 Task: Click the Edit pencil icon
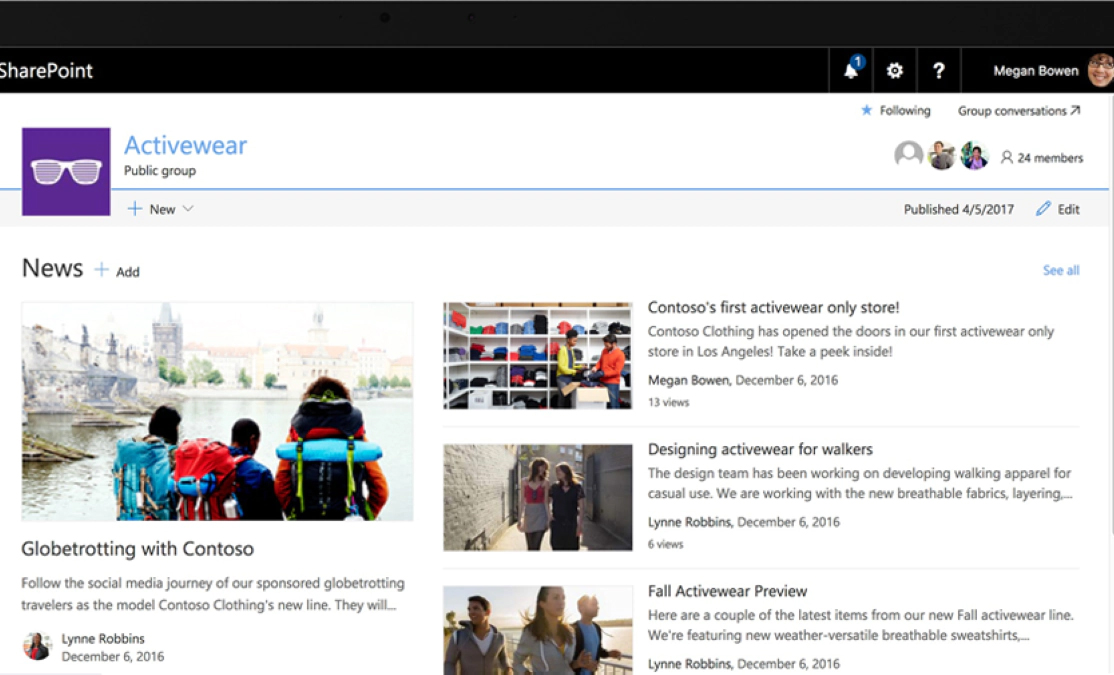coord(1043,208)
